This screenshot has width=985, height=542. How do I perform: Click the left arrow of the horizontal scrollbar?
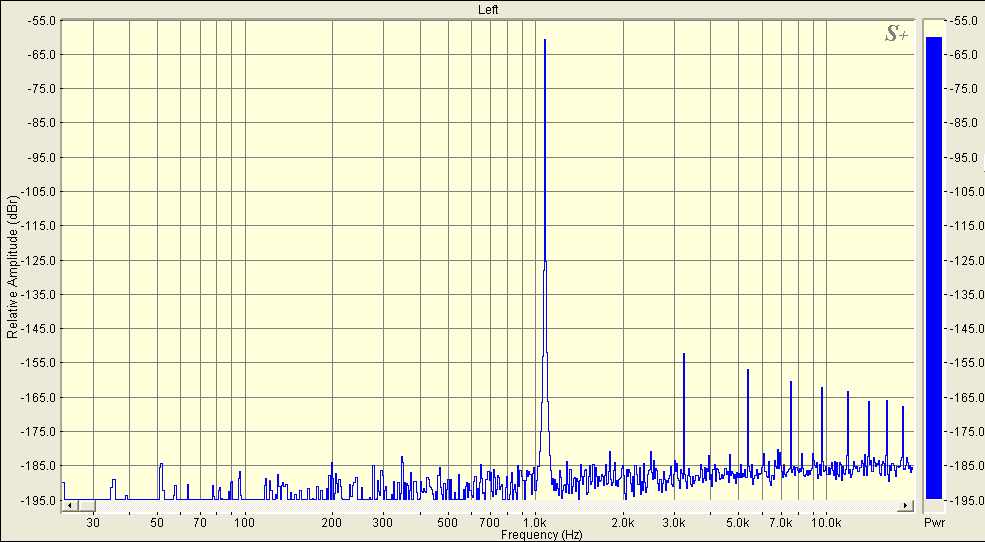[70, 506]
